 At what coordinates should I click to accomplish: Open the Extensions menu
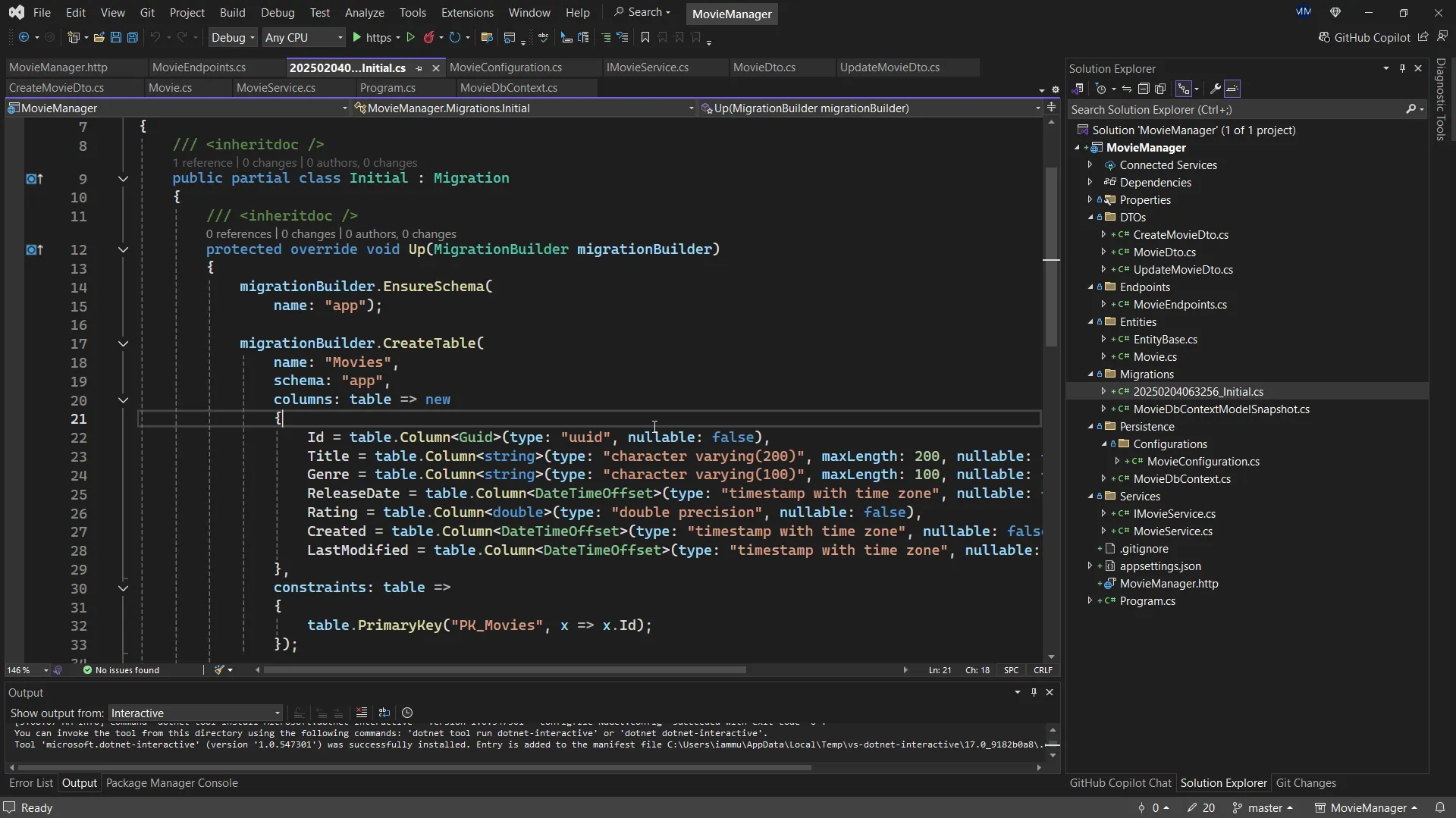pyautogui.click(x=466, y=13)
